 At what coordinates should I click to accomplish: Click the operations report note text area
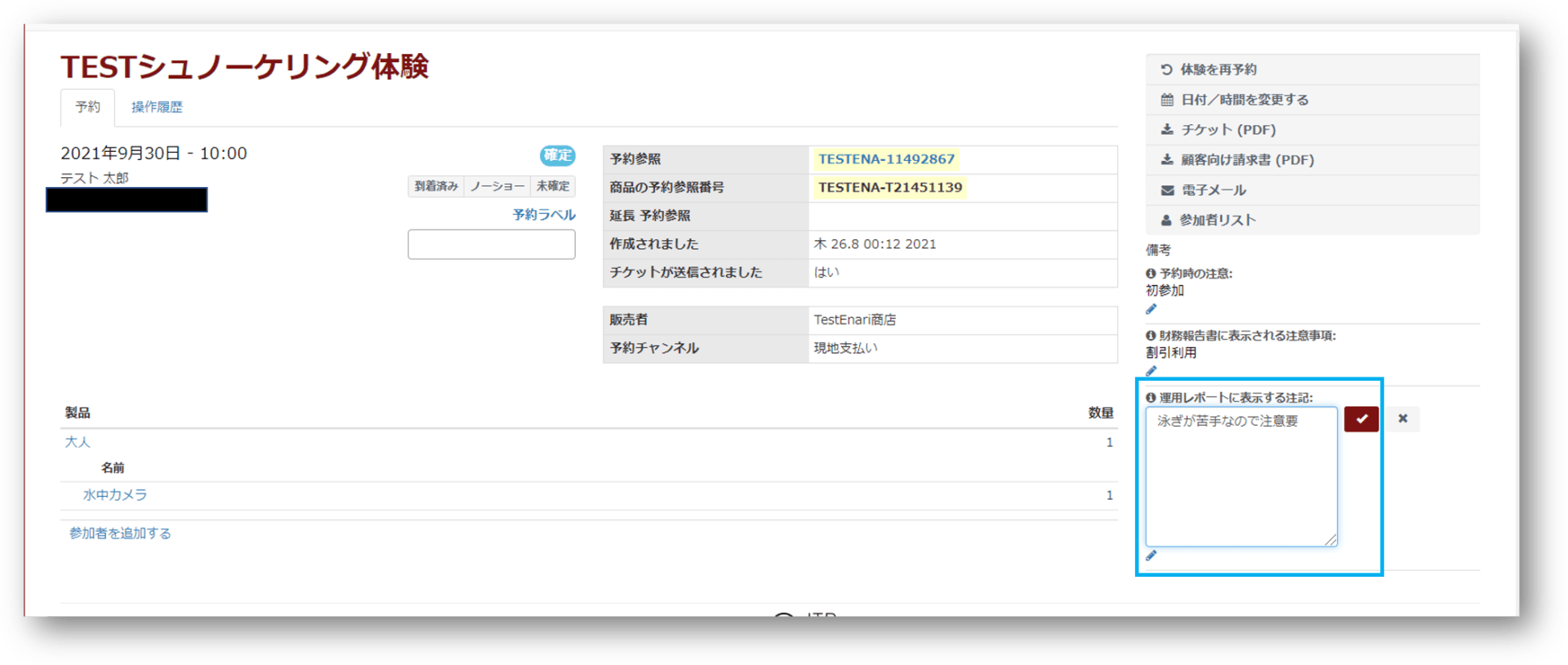1241,477
